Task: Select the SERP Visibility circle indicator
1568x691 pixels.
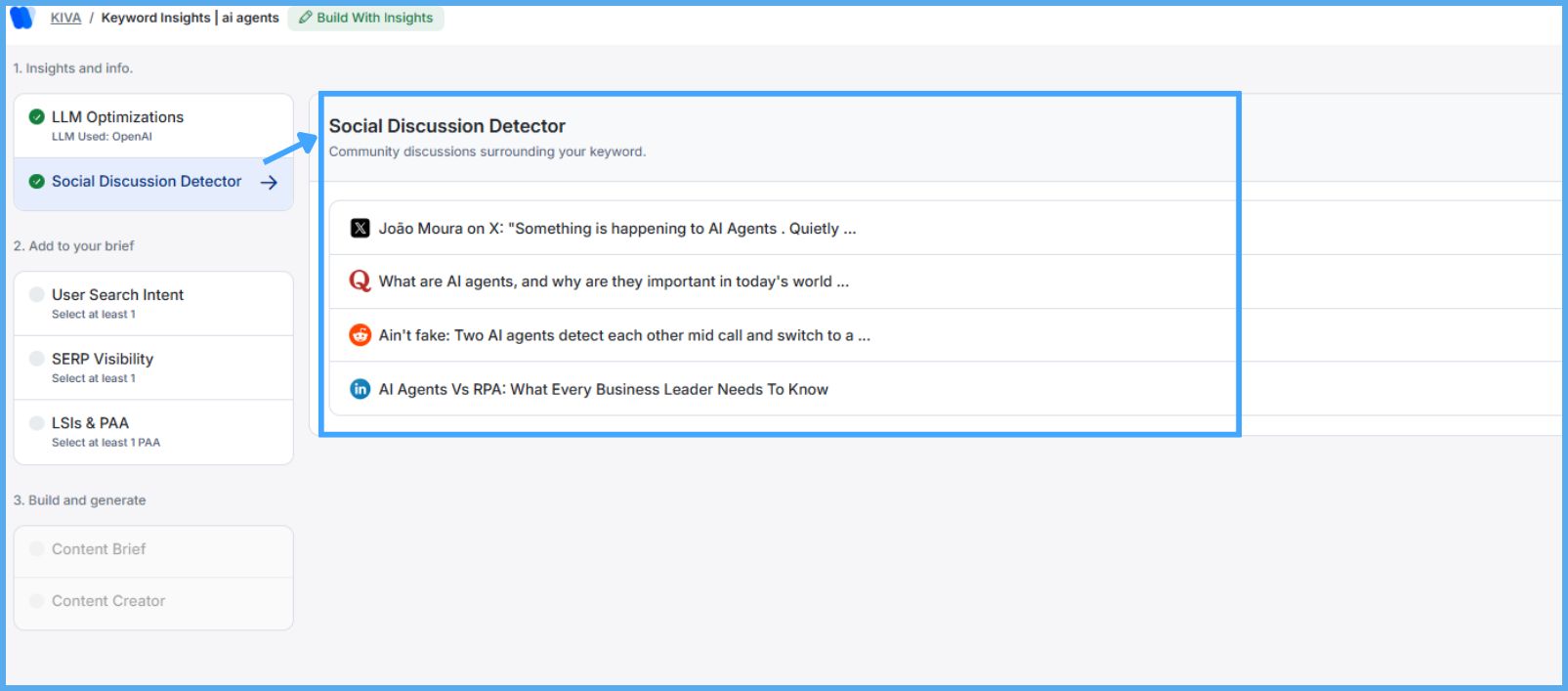Action: pyautogui.click(x=36, y=358)
